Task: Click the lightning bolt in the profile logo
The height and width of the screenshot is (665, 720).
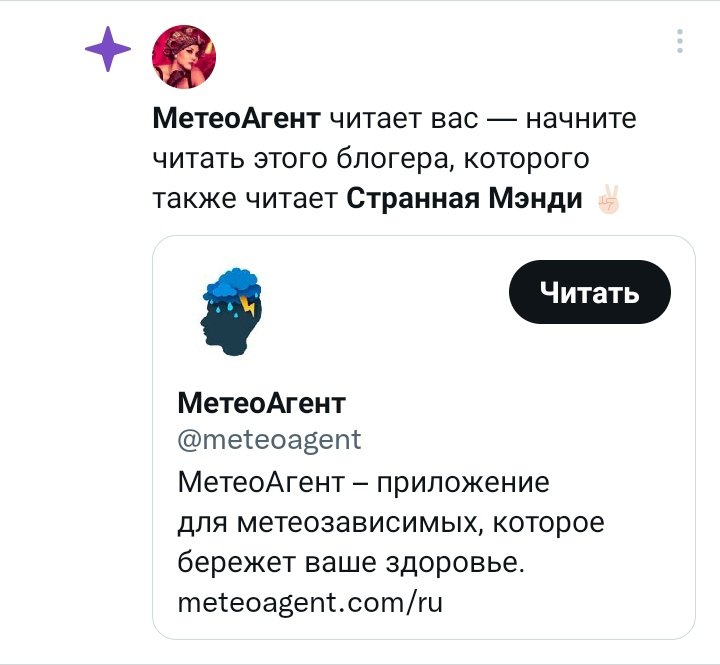Action: tap(248, 305)
